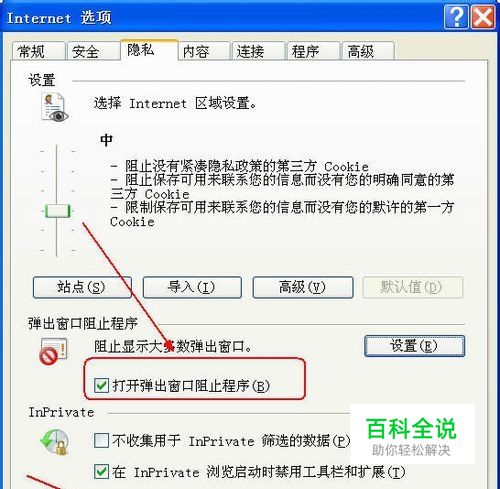Click the 导入(I) button

click(192, 287)
